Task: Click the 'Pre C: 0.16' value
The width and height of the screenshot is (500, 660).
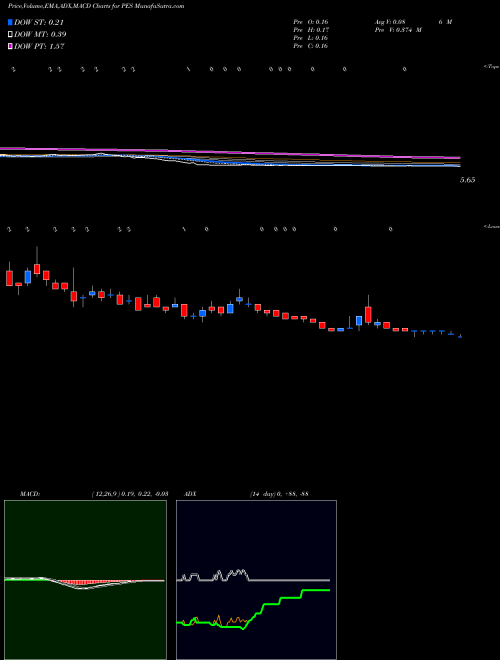Action: click(x=311, y=46)
